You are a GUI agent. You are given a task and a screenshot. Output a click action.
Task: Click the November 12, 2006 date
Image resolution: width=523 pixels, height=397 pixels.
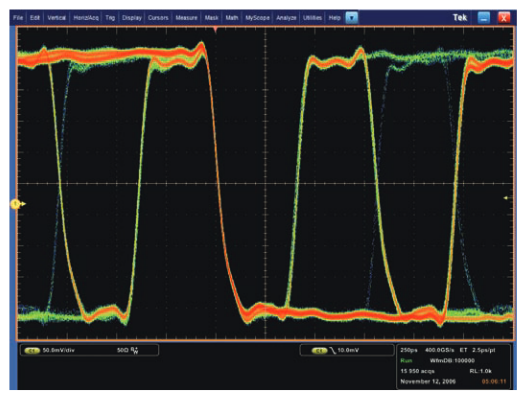(428, 382)
